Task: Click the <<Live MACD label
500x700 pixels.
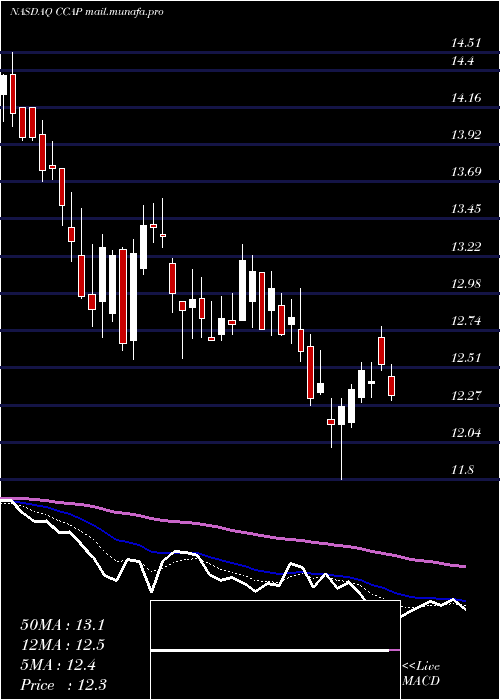Action: pyautogui.click(x=421, y=674)
